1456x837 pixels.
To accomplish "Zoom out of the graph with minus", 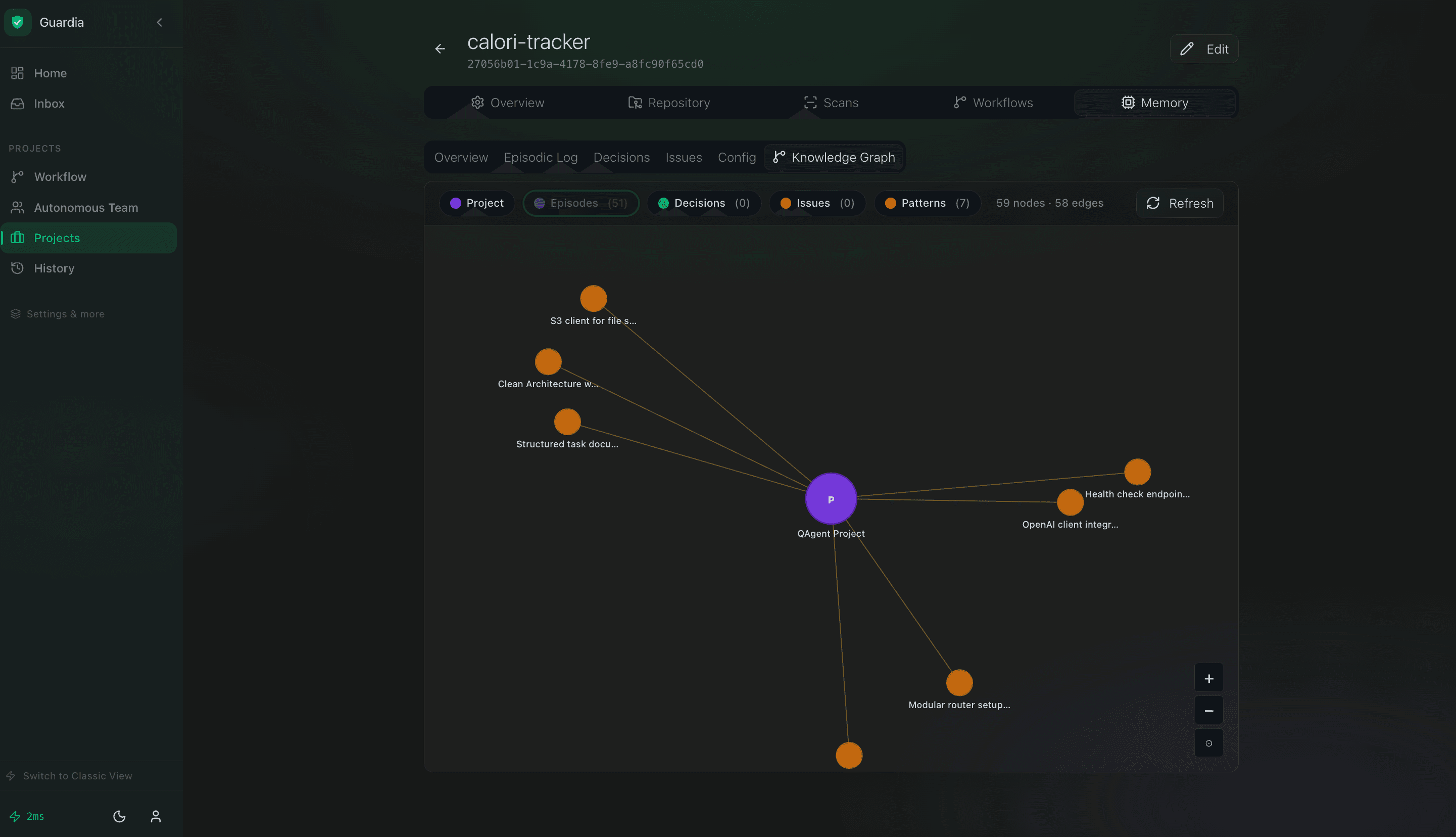I will coord(1209,711).
